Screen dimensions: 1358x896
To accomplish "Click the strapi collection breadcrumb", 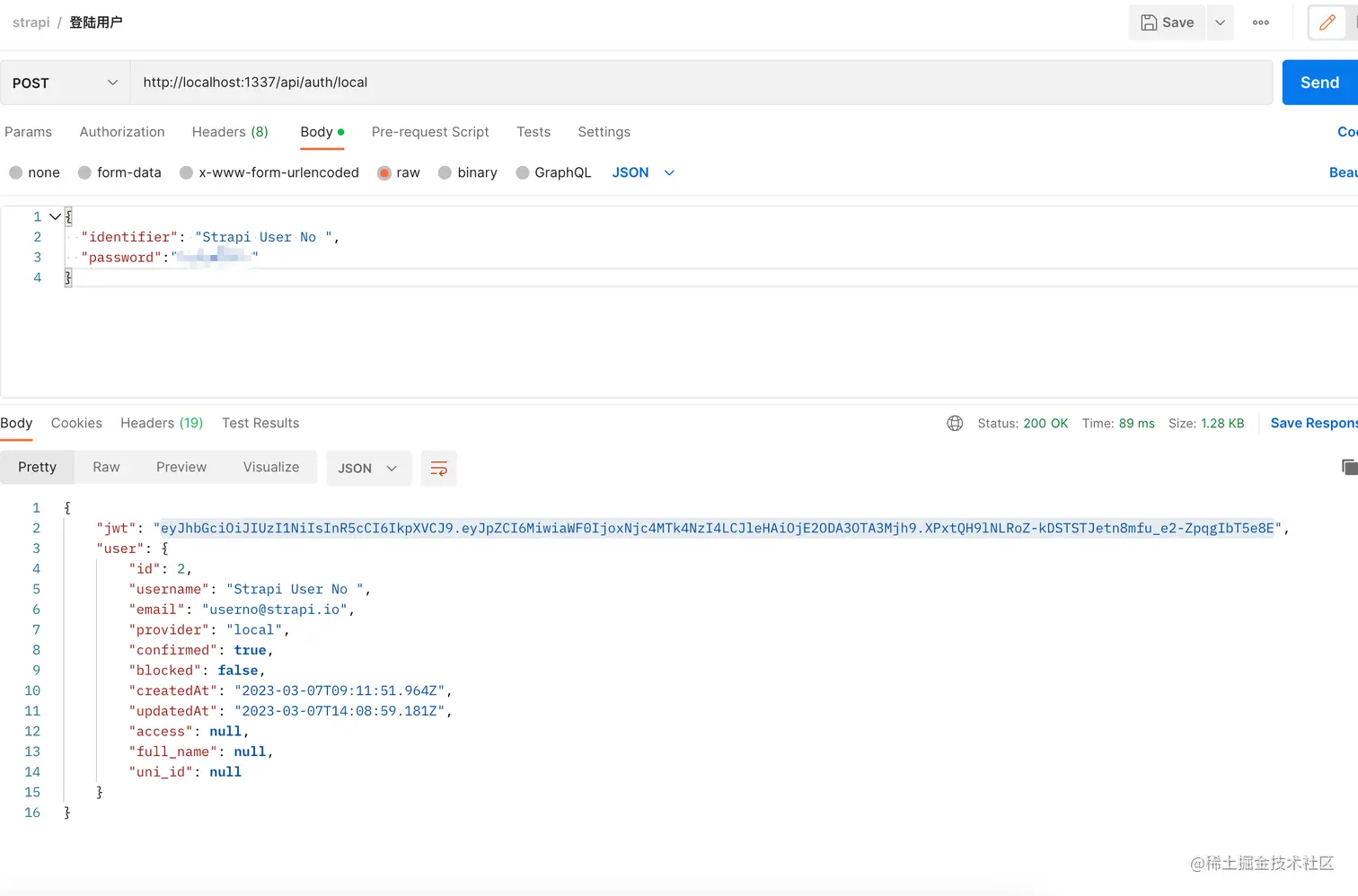I will (x=31, y=22).
